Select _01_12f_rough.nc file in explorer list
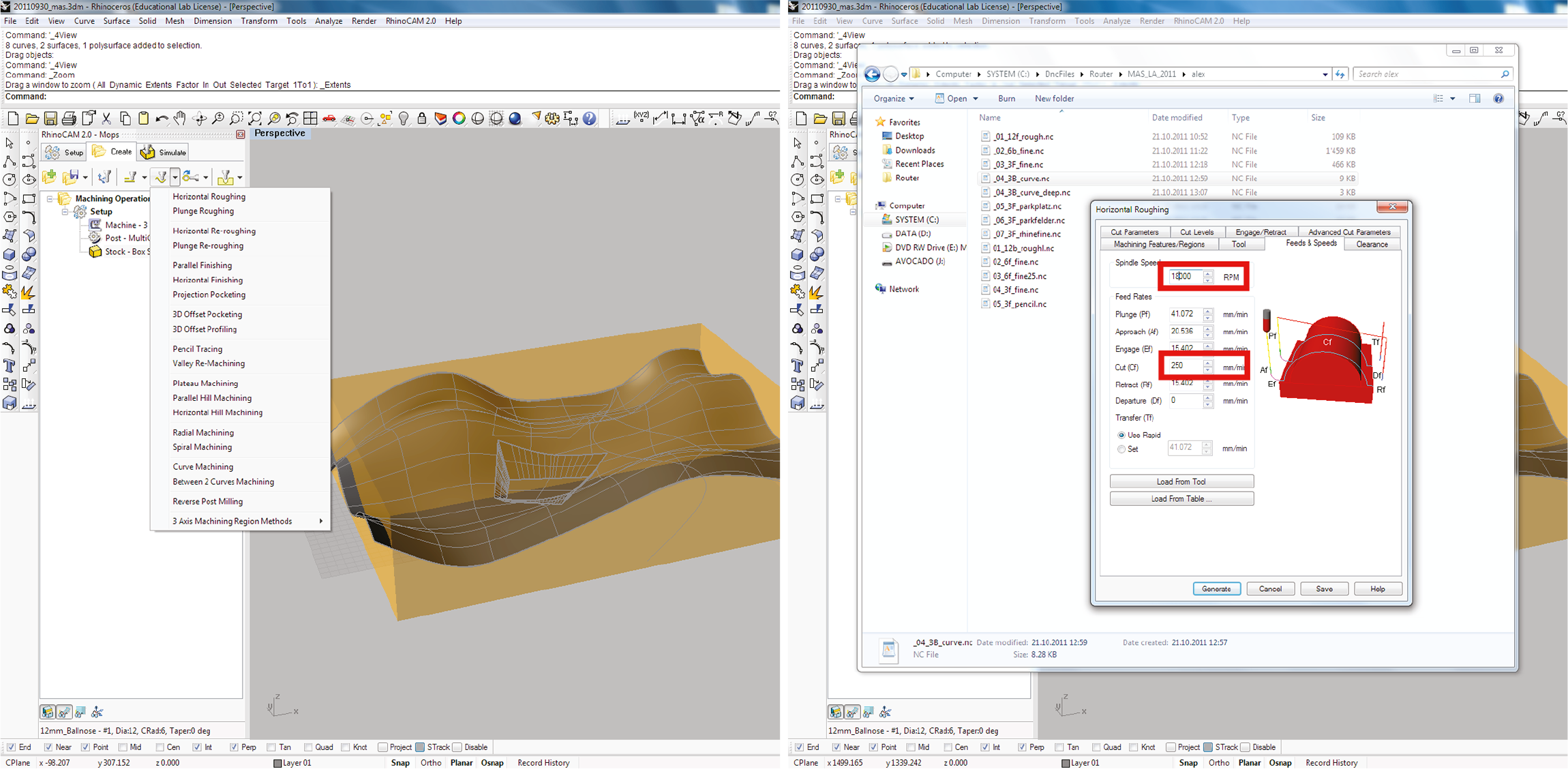The image size is (1568, 769). pyautogui.click(x=1023, y=136)
